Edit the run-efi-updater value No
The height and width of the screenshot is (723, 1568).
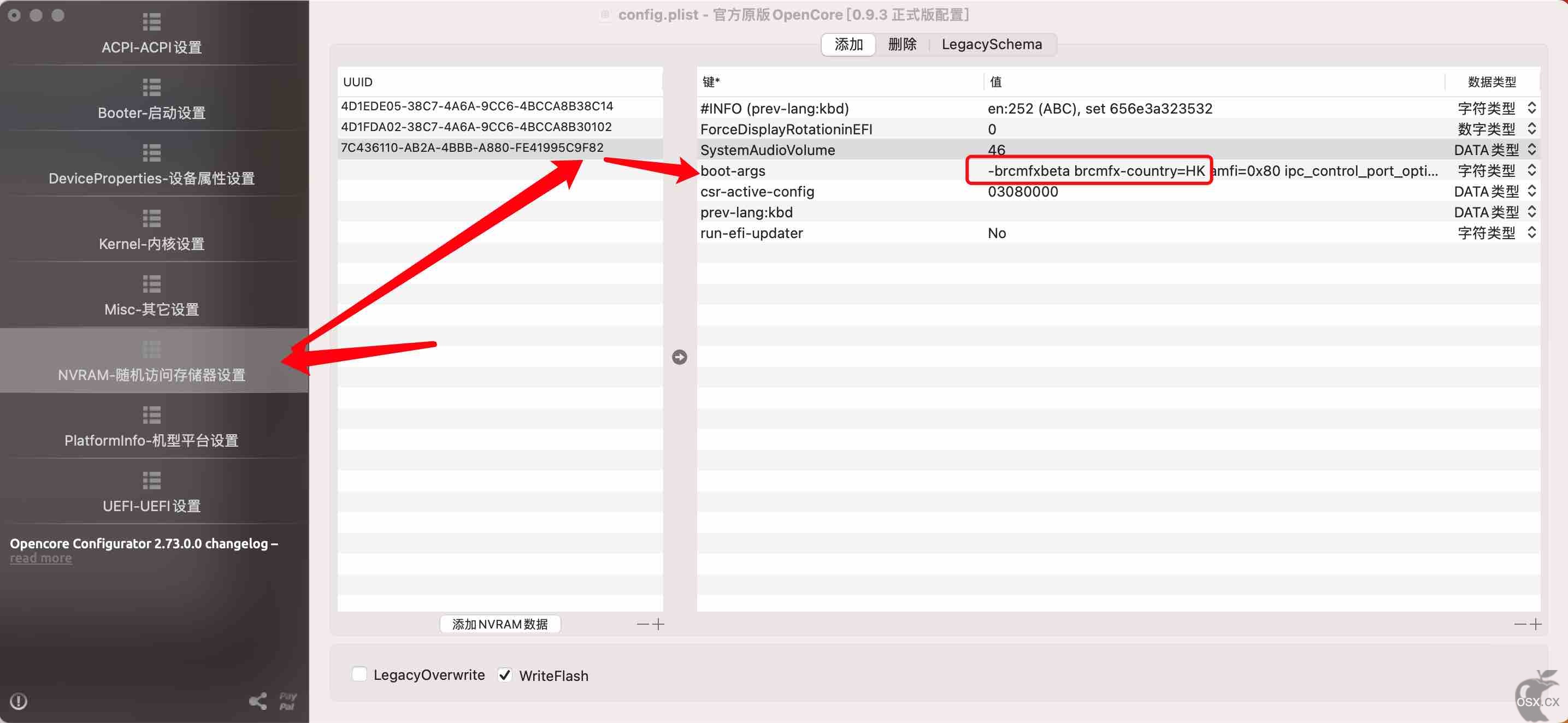pyautogui.click(x=997, y=233)
